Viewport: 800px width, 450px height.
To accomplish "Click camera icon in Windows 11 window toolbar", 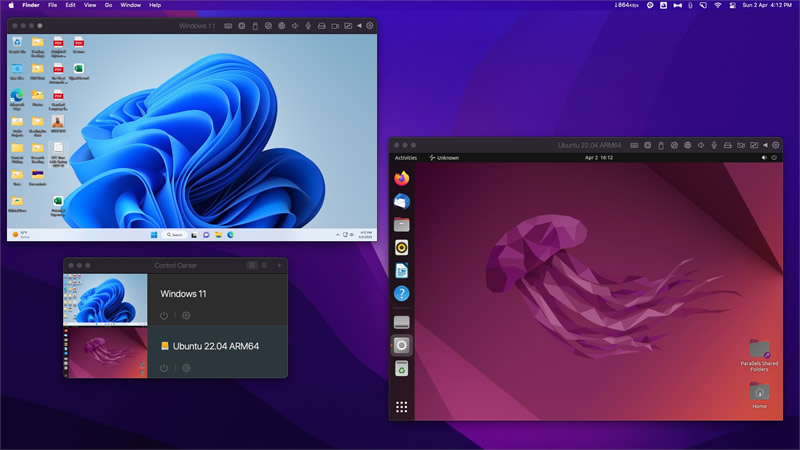I will tap(335, 26).
